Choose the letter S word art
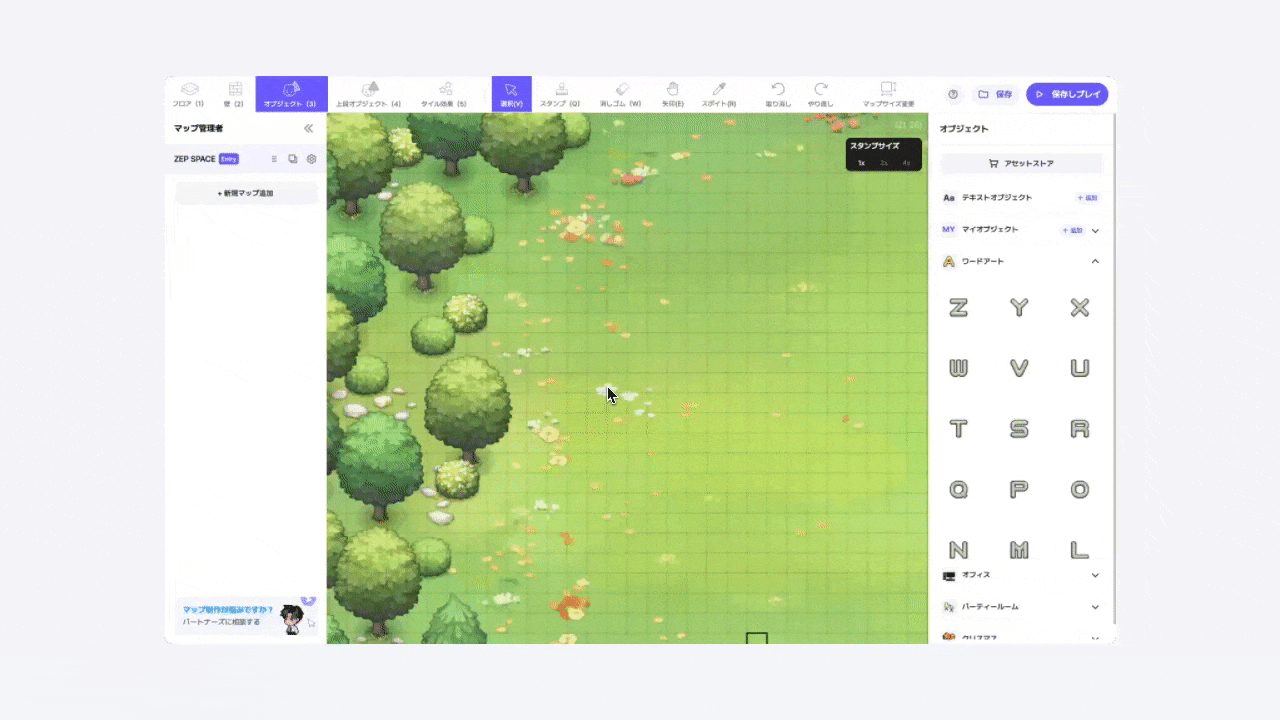 tap(1019, 429)
